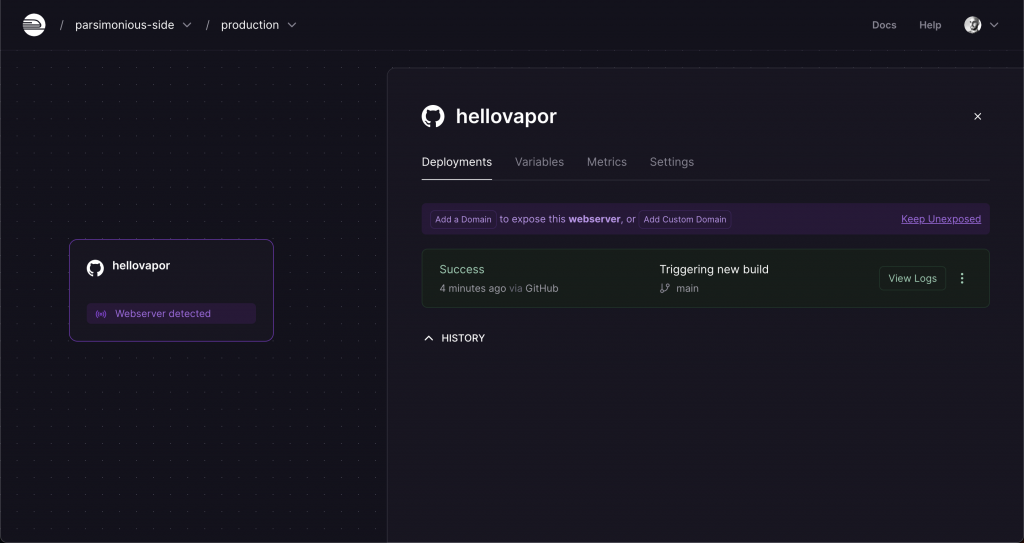The image size is (1024, 543).
Task: Switch to the Settings tab
Action: pyautogui.click(x=671, y=162)
